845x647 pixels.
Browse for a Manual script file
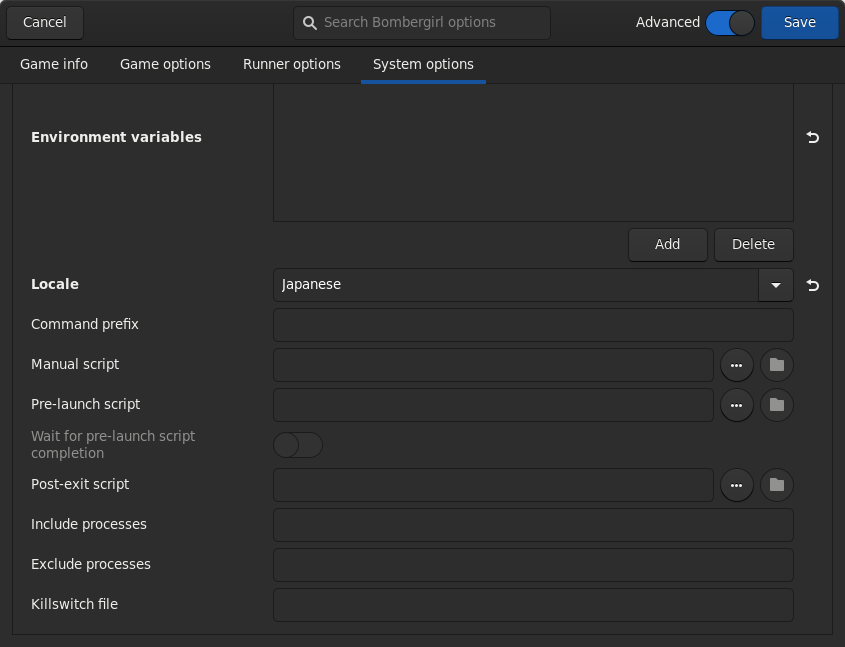[x=737, y=364]
